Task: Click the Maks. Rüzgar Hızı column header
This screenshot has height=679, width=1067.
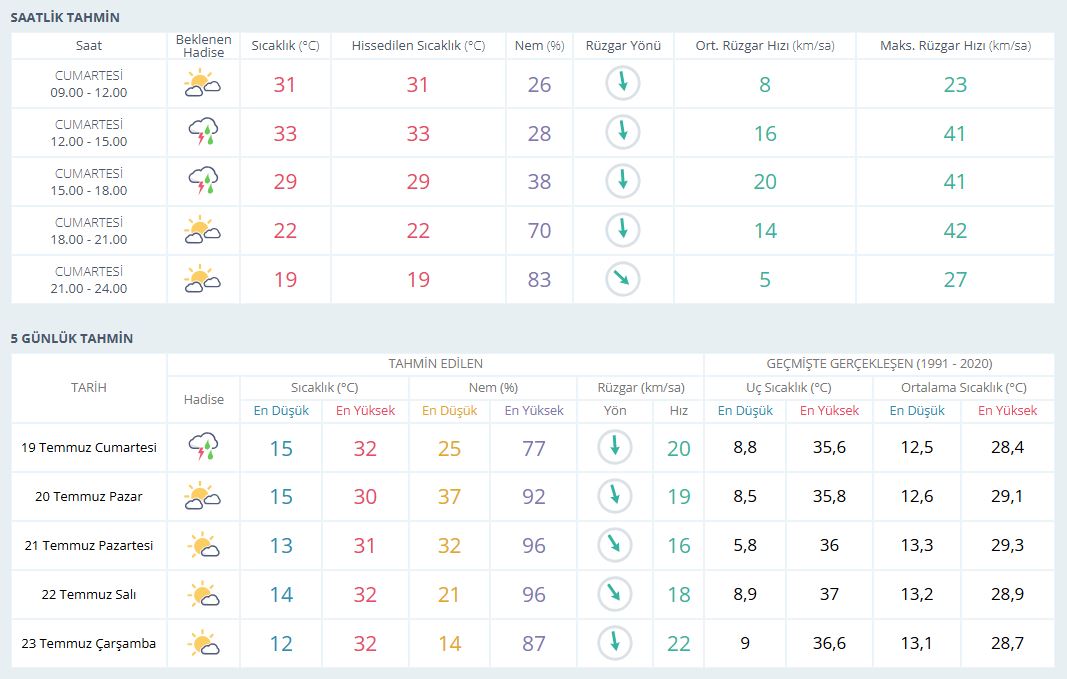Action: pyautogui.click(x=955, y=46)
